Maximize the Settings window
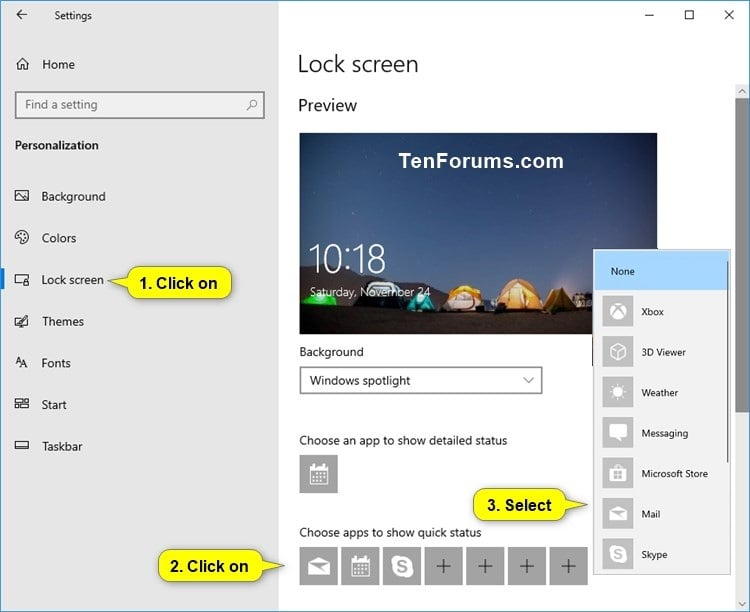 click(689, 15)
